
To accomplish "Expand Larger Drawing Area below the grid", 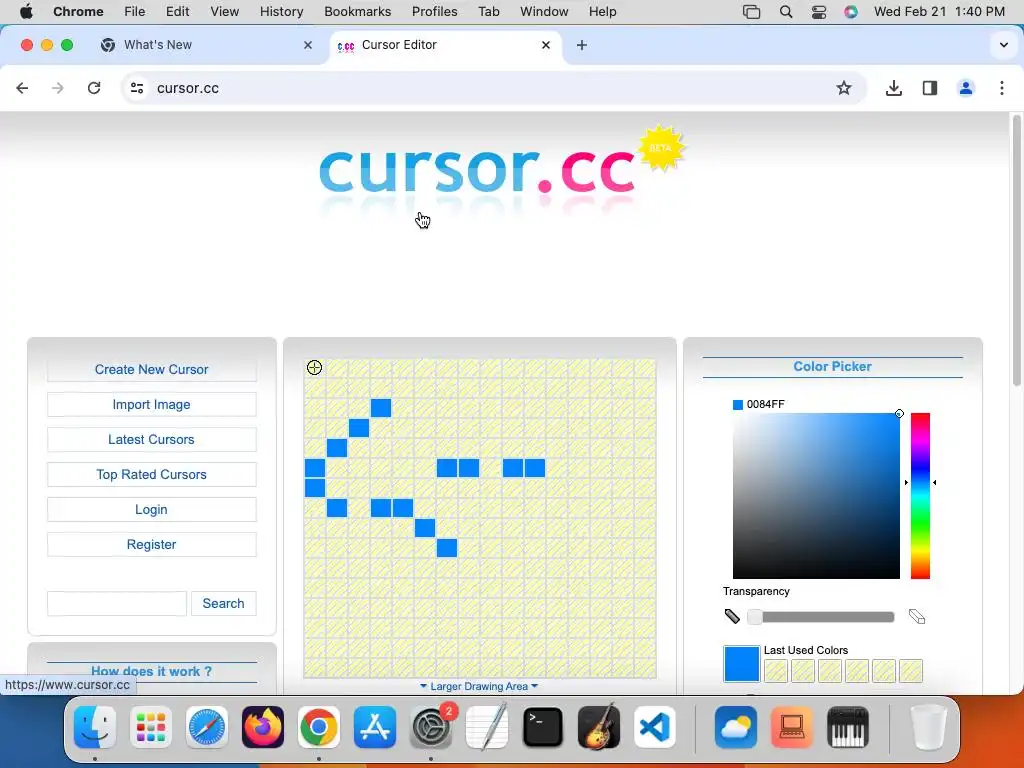I will [479, 686].
